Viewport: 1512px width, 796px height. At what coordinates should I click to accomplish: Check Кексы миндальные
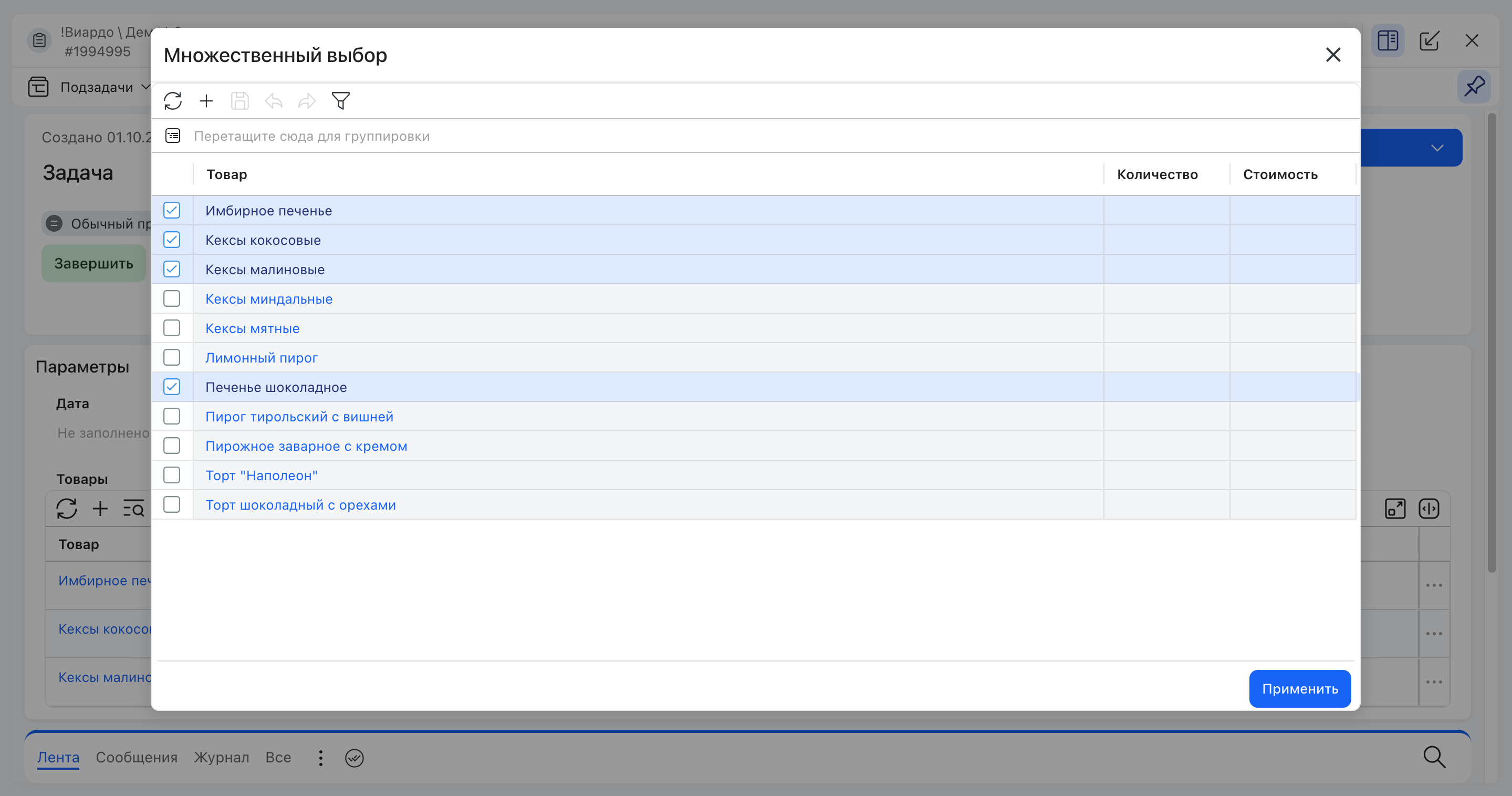(171, 299)
